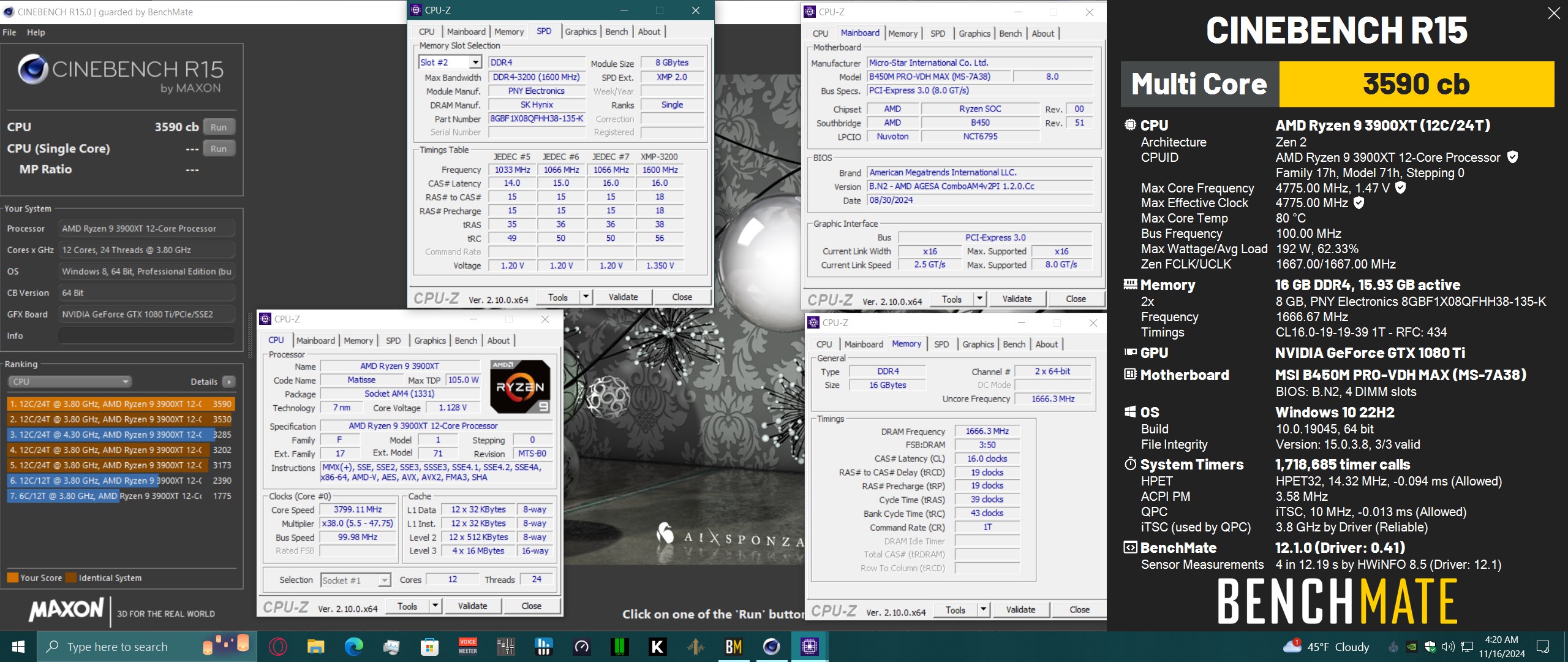Open the network tray icon
Viewport: 1568px width, 662px height.
1467,647
